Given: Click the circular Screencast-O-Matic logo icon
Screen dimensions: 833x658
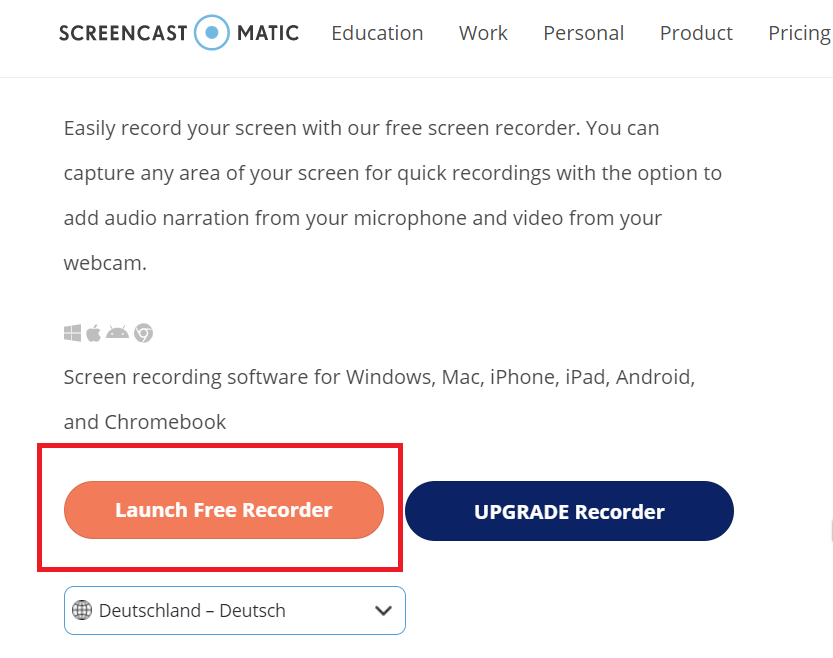Looking at the screenshot, I should (x=211, y=33).
